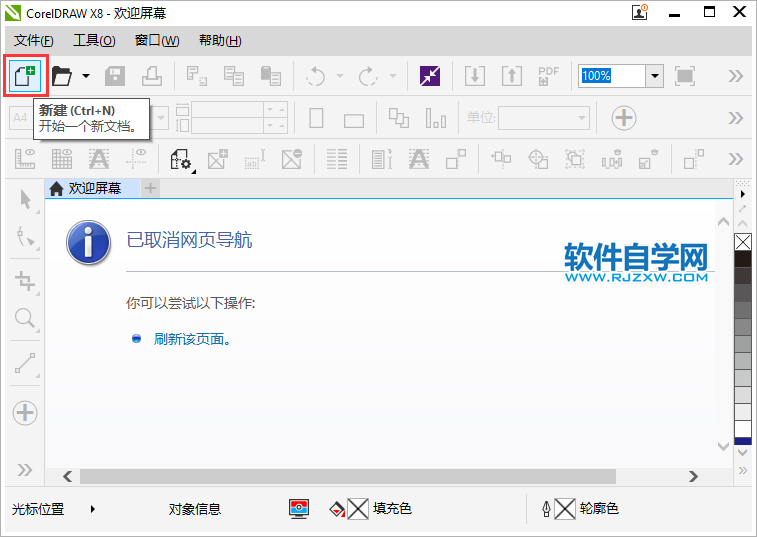The width and height of the screenshot is (757, 537).
Task: Click the color proofing monitor icon
Action: [x=299, y=509]
